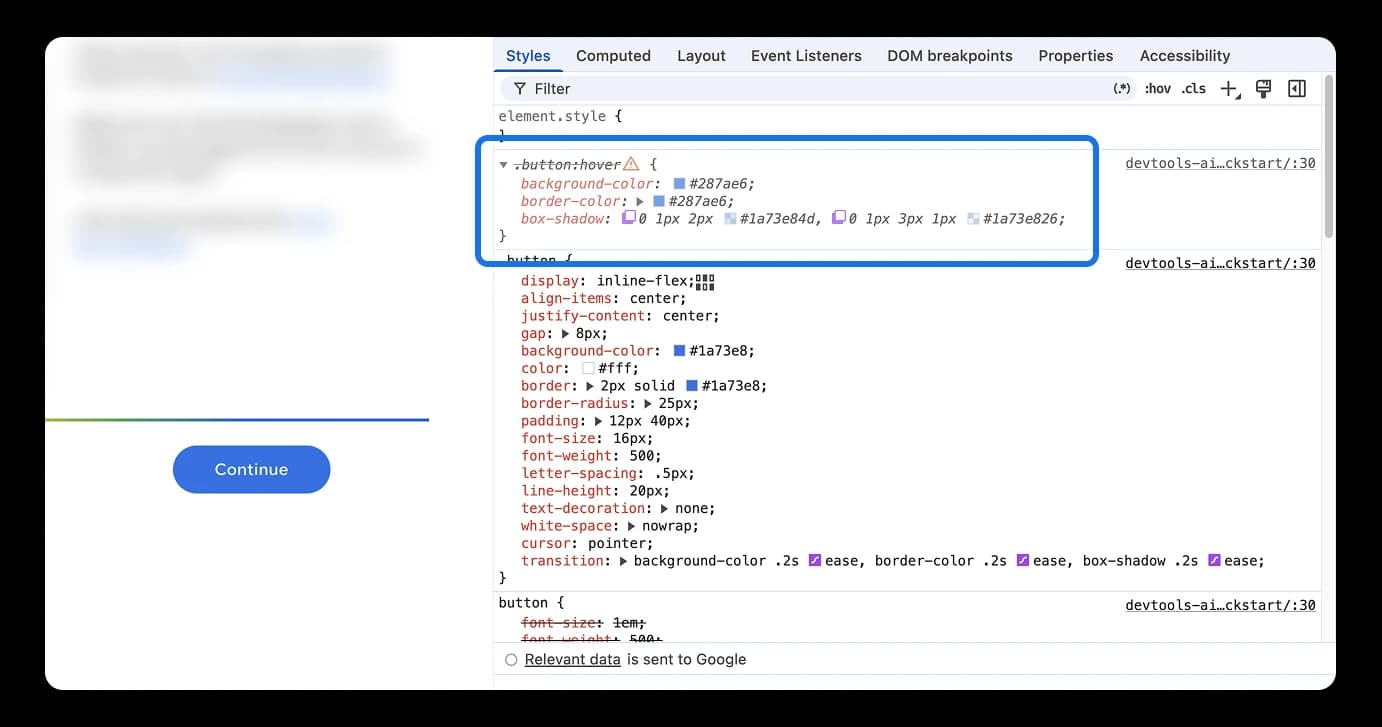The width and height of the screenshot is (1382, 727).
Task: Open the #1a73e826 box-shadow color swatch
Action: point(974,219)
